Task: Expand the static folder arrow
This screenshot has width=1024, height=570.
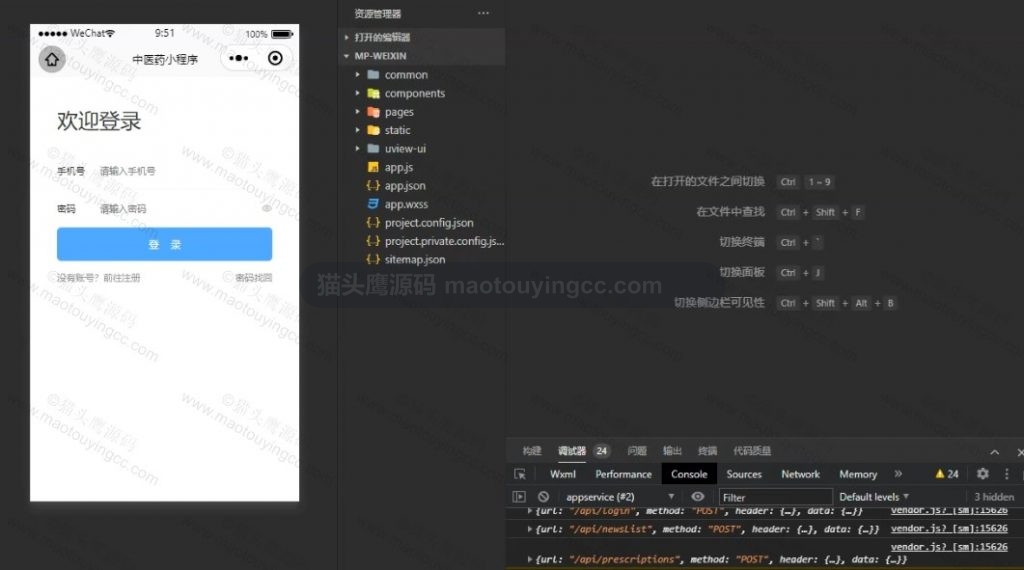Action: pyautogui.click(x=357, y=130)
